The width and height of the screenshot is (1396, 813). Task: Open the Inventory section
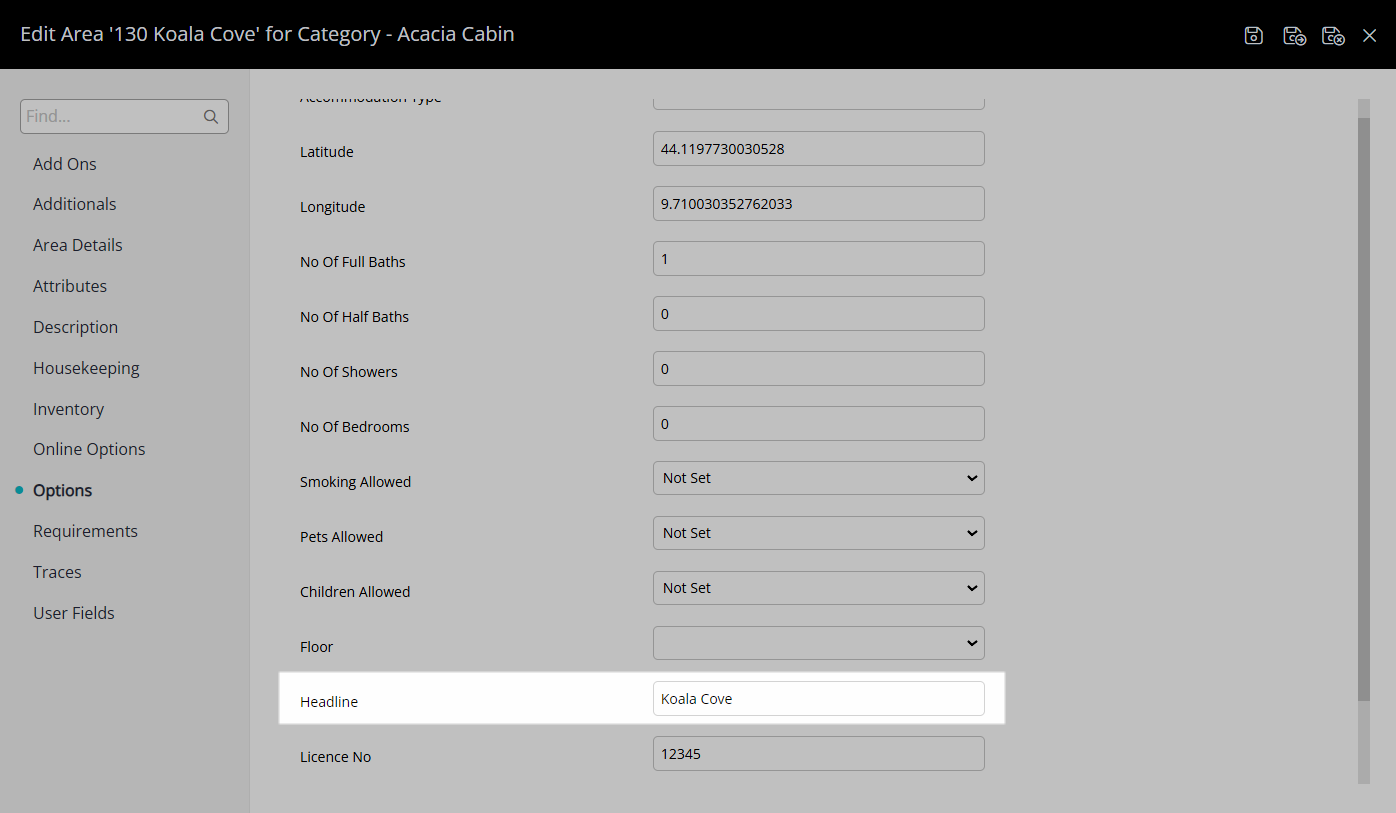click(x=69, y=409)
